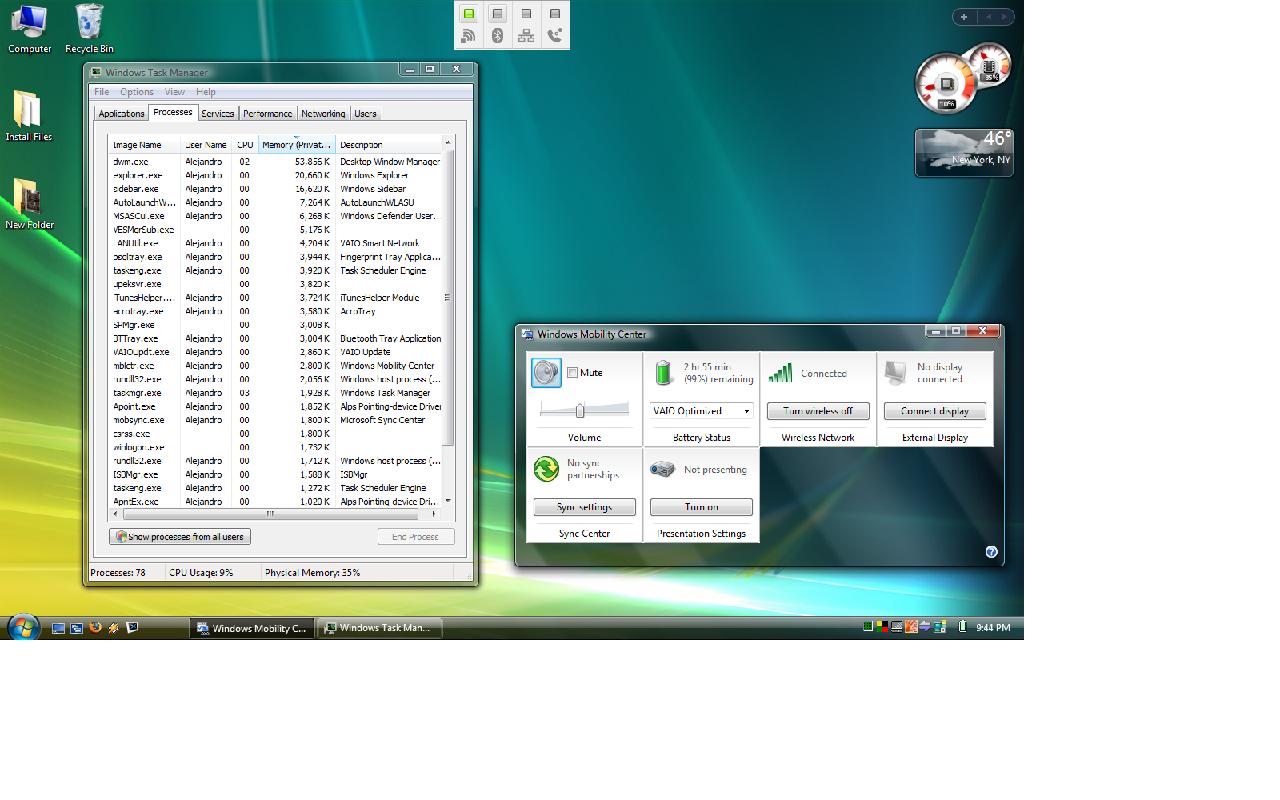
Task: Click Sync settings button
Action: click(584, 507)
